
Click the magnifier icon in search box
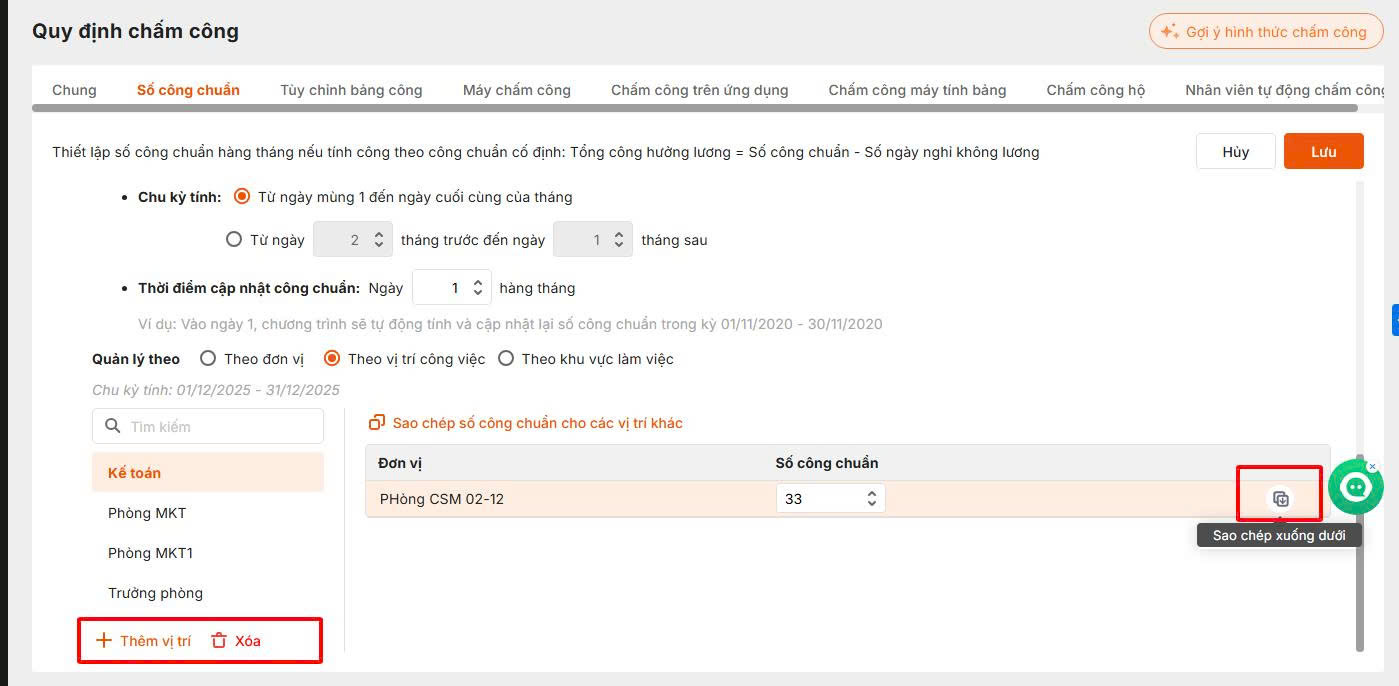(112, 427)
